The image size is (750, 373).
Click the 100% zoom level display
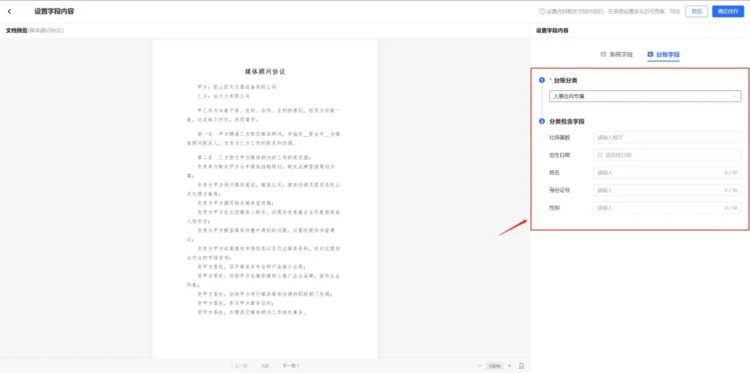495,366
